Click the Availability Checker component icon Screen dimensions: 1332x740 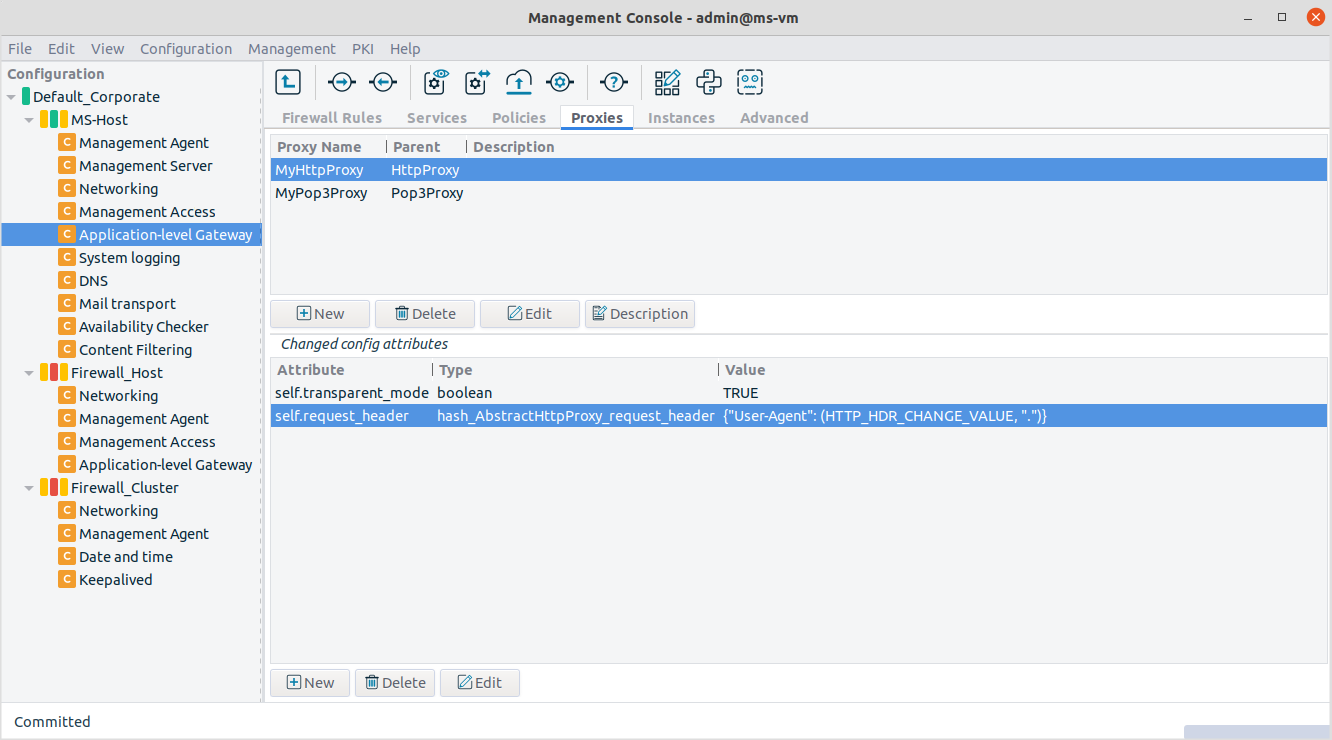[67, 327]
